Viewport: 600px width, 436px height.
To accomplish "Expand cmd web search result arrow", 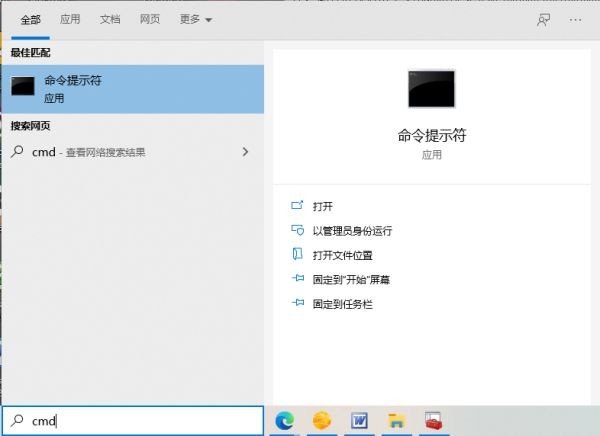I will click(x=245, y=152).
